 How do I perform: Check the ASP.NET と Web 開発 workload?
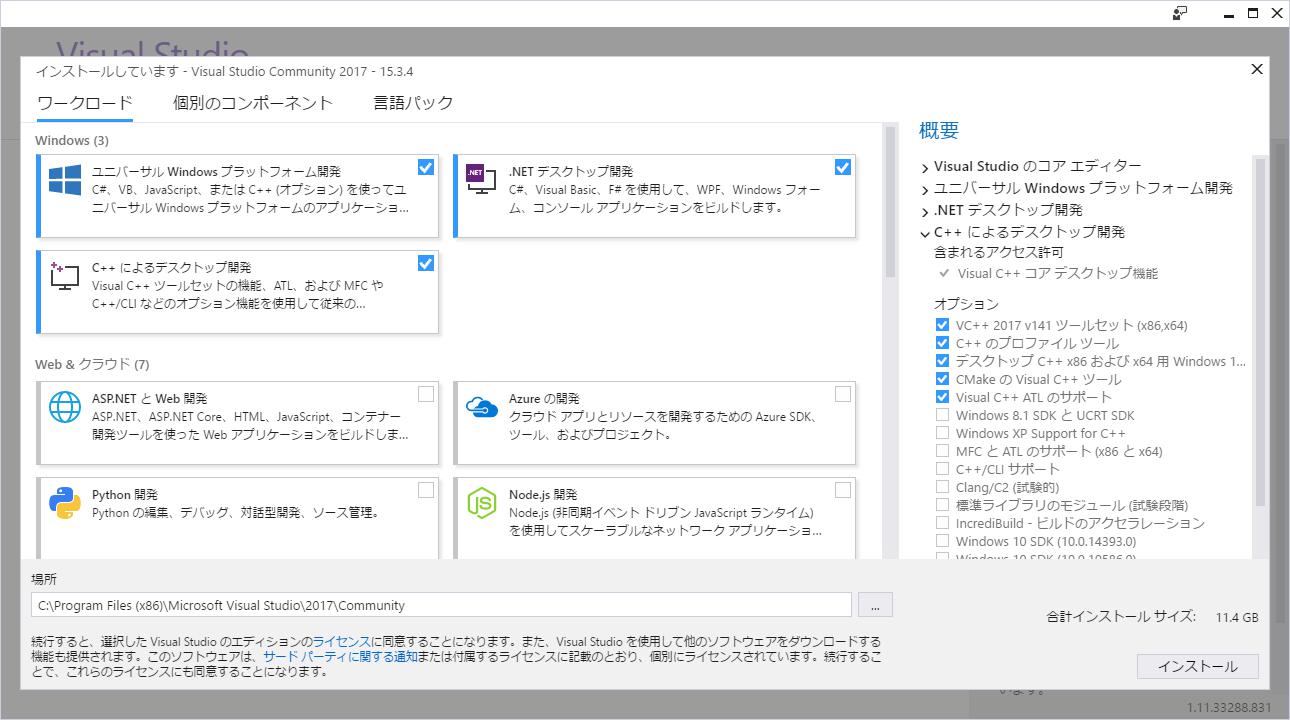426,394
